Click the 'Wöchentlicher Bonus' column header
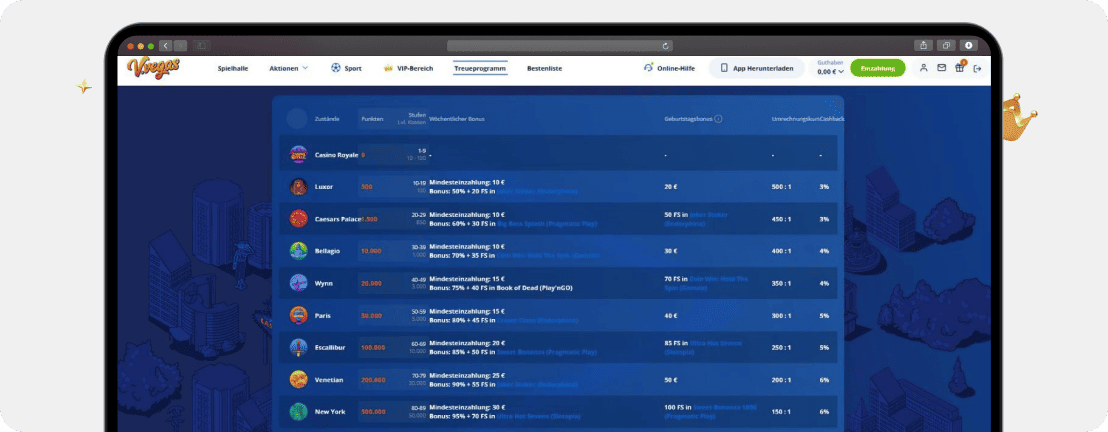Screen dimensions: 1108x432 coord(456,119)
